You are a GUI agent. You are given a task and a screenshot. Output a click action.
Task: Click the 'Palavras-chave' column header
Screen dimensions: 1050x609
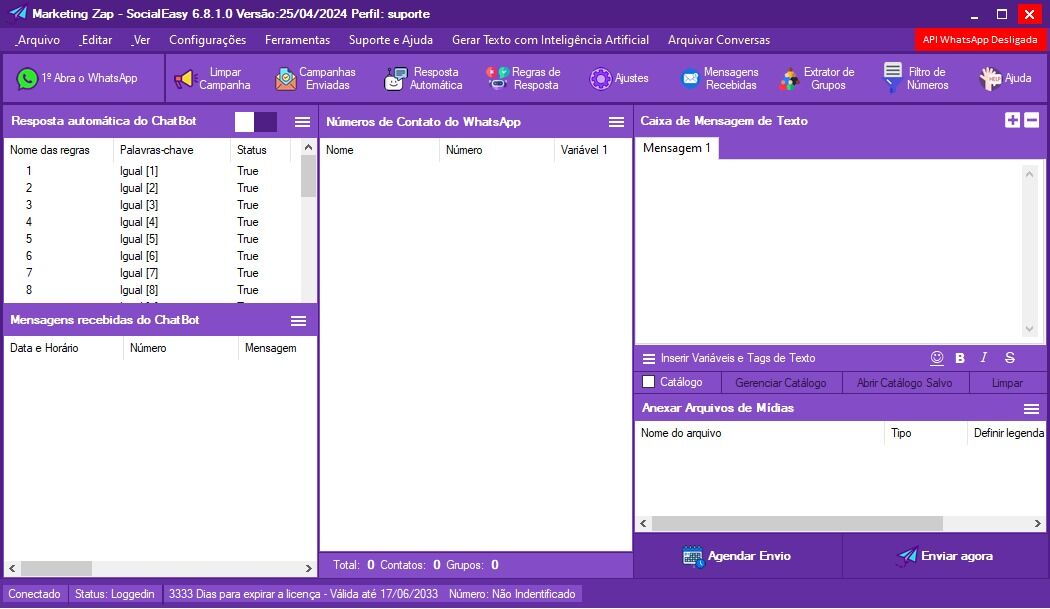(172, 150)
